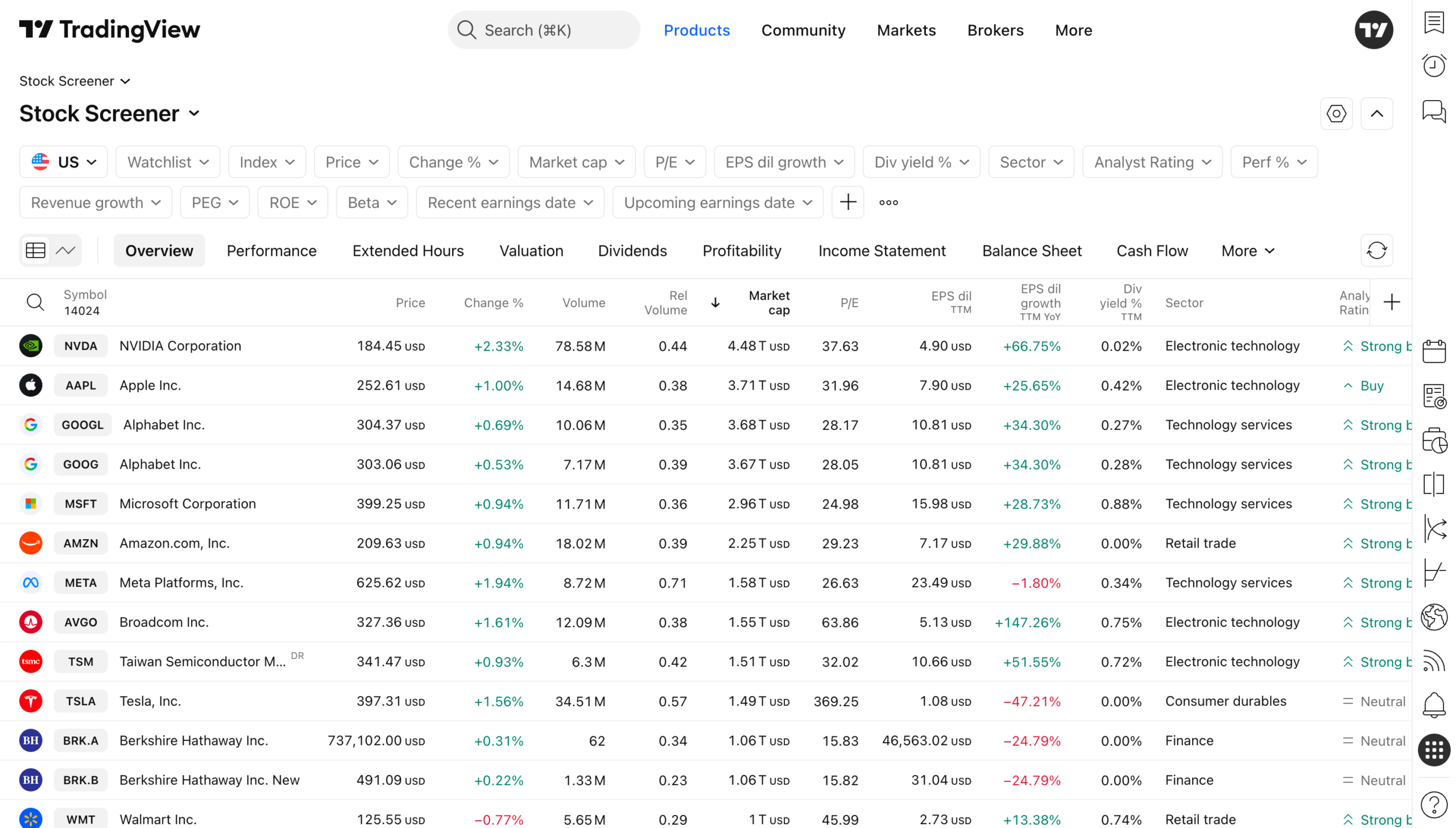Image resolution: width=1456 pixels, height=828 pixels.
Task: Add a new filter with plus icon
Action: pos(847,202)
